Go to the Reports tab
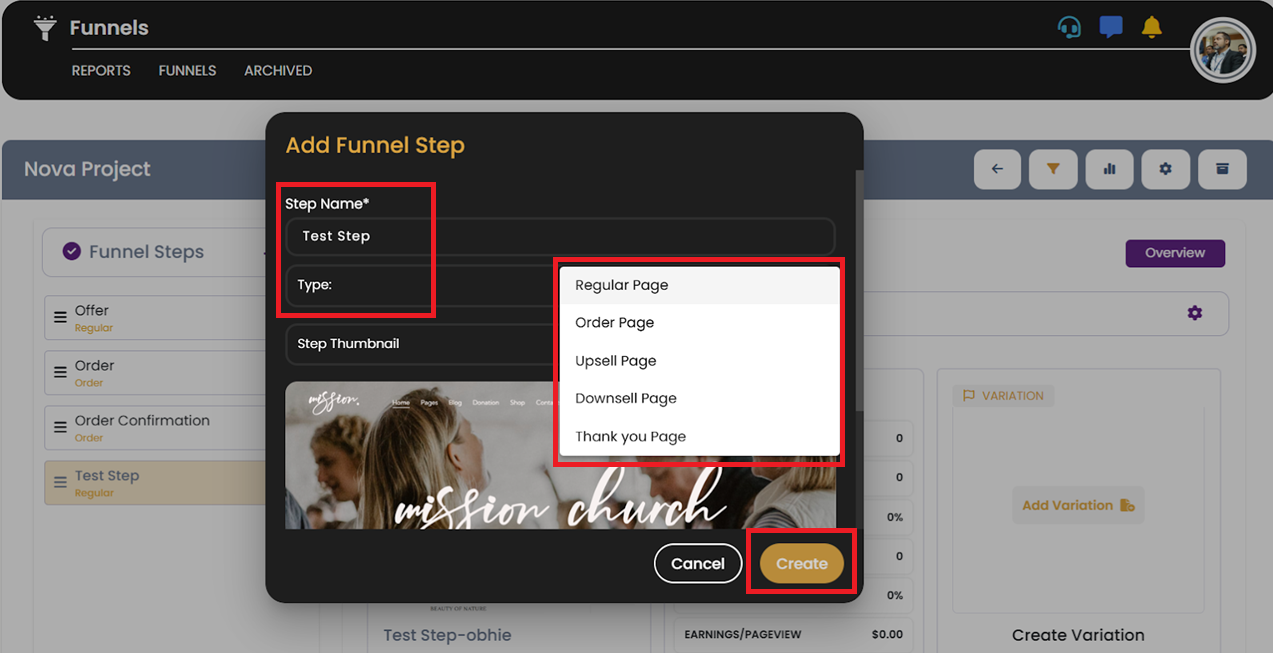1273x653 pixels. [x=101, y=71]
